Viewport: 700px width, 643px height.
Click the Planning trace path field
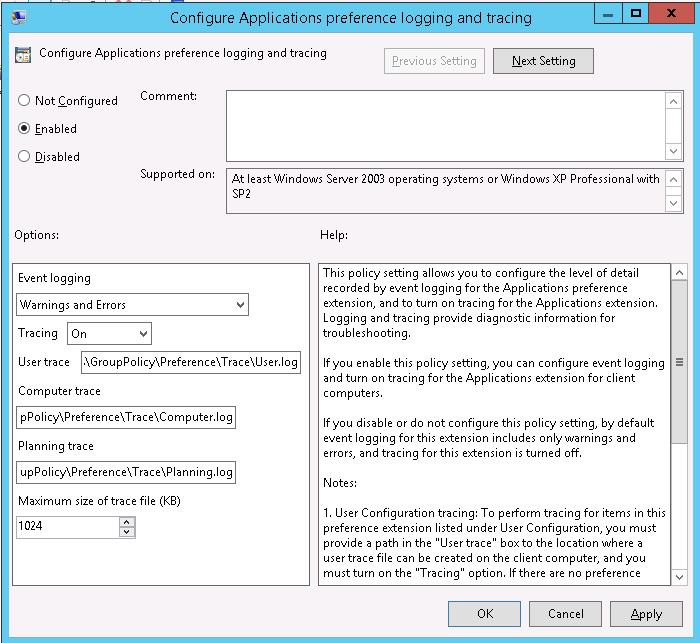[x=126, y=472]
